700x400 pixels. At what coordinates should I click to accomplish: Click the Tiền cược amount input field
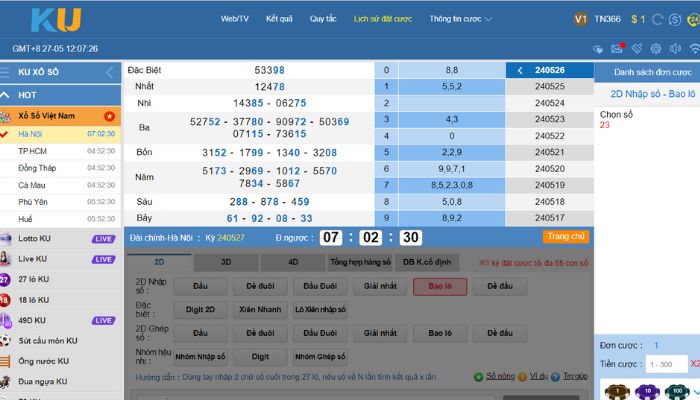tap(666, 364)
